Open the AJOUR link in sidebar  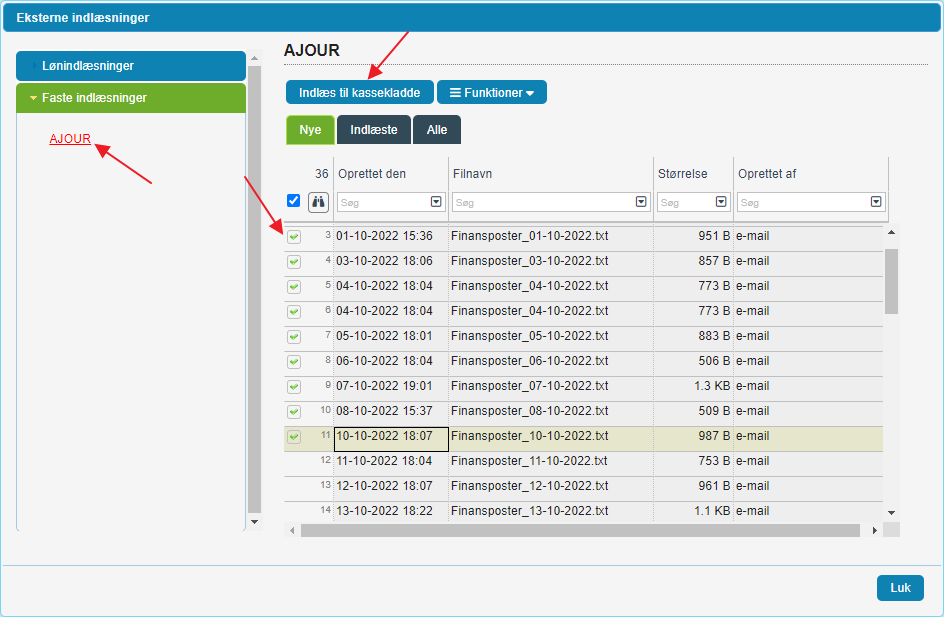pyautogui.click(x=70, y=138)
